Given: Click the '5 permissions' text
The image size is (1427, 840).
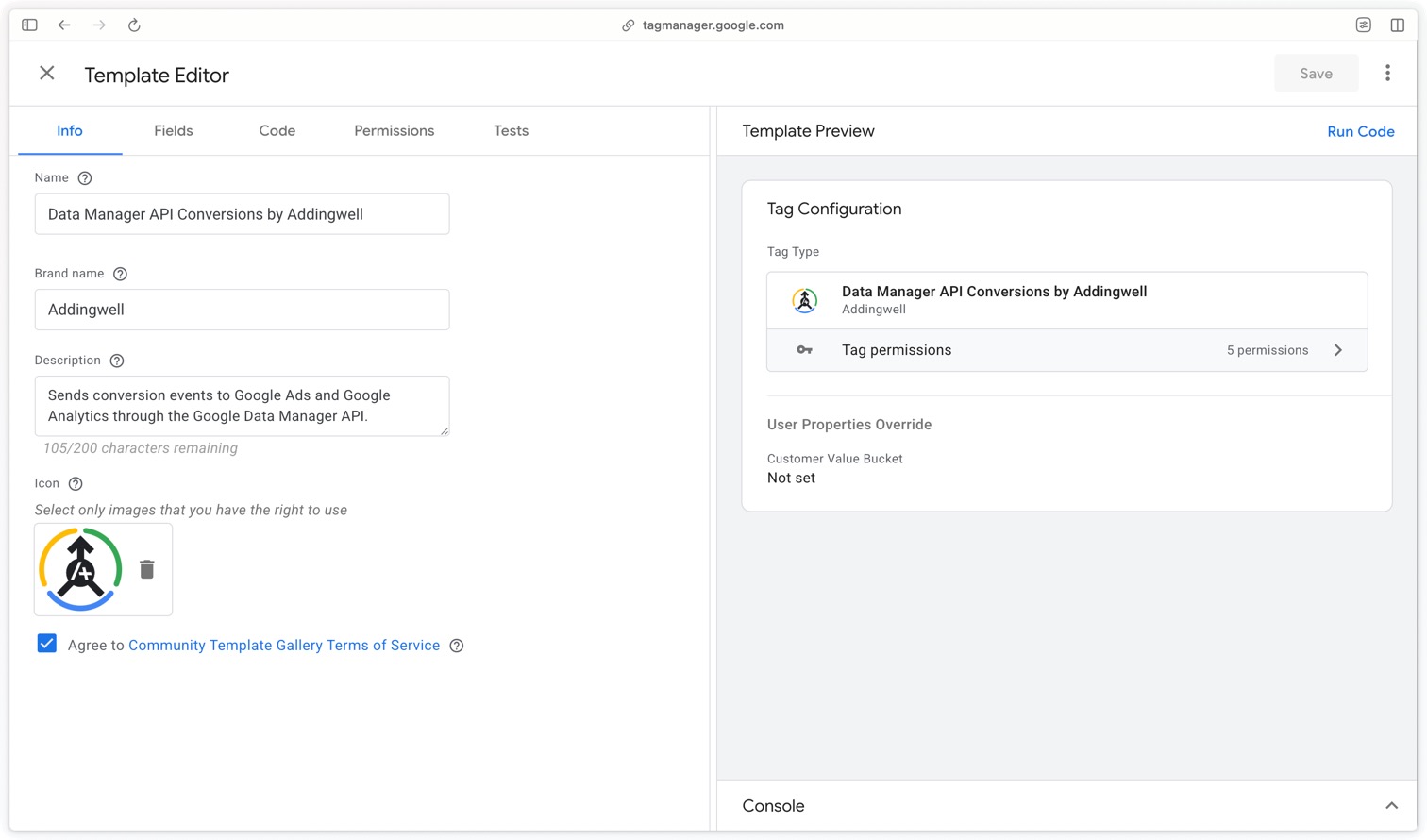Looking at the screenshot, I should [1268, 350].
